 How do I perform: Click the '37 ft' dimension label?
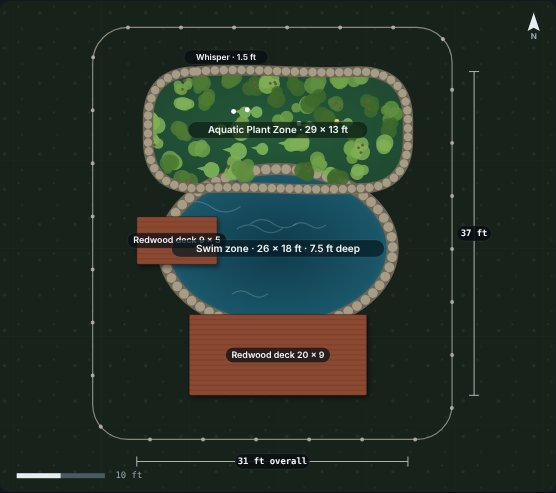pos(474,233)
